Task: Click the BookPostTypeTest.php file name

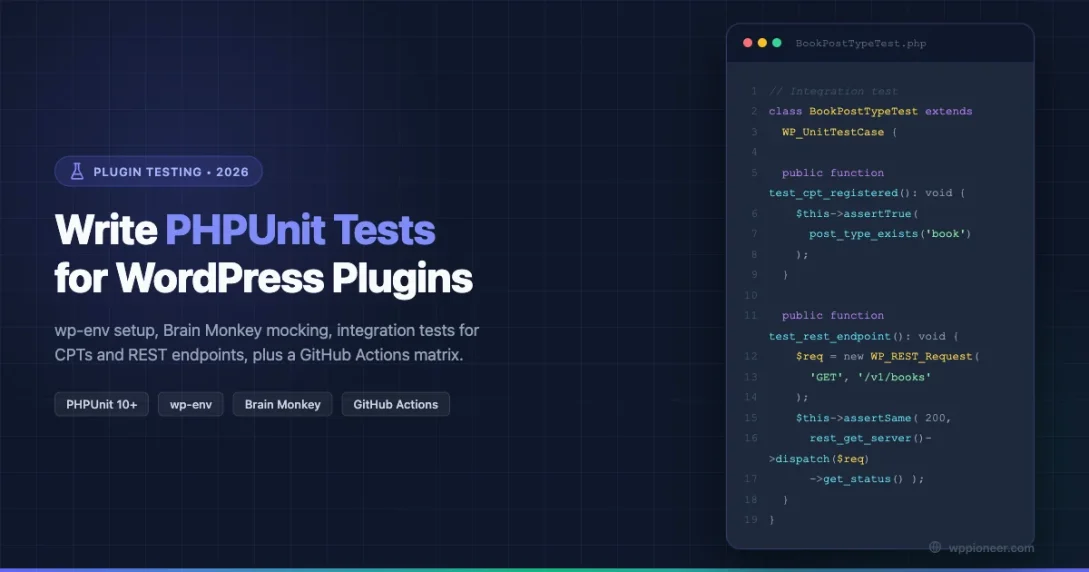Action: [861, 43]
